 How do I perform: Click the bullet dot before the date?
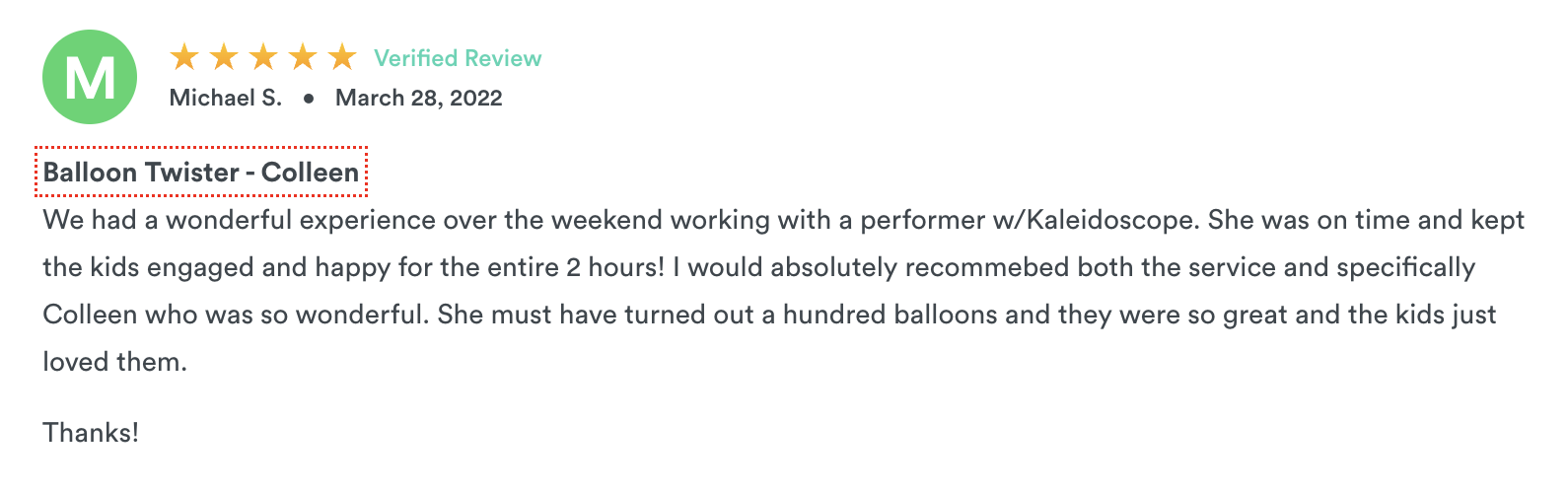[x=309, y=99]
